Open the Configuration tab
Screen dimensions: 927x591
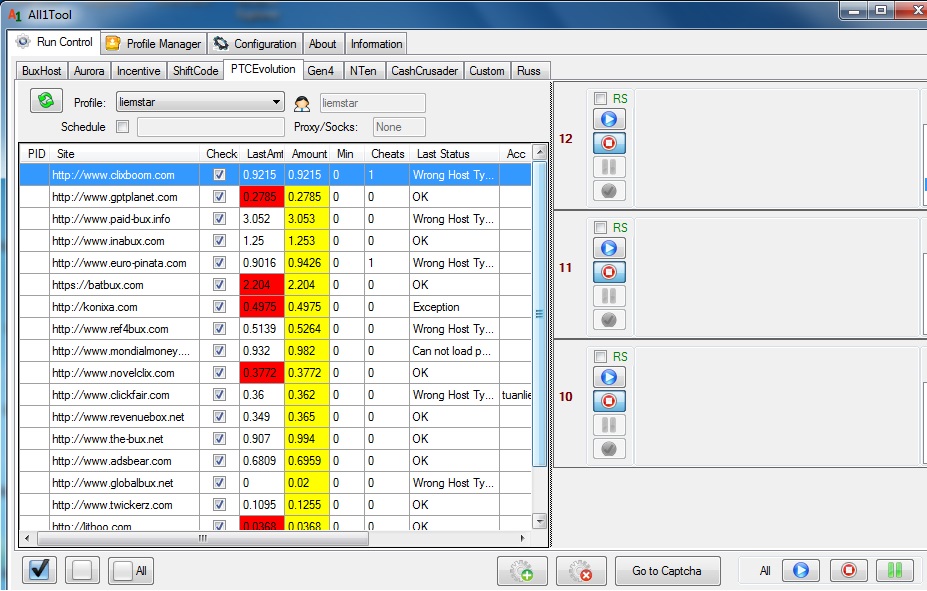(255, 44)
